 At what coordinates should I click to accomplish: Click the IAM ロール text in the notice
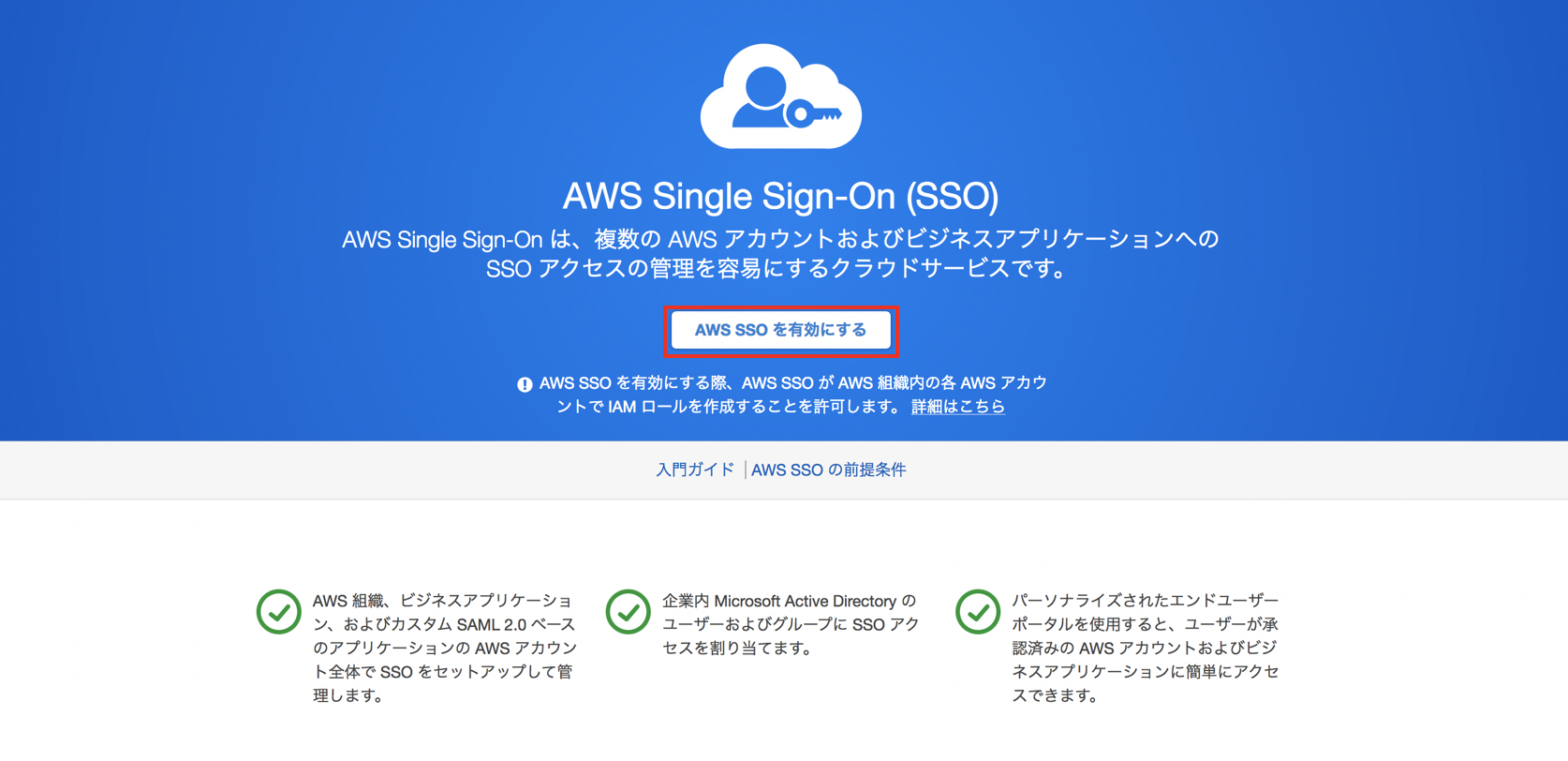tap(646, 407)
